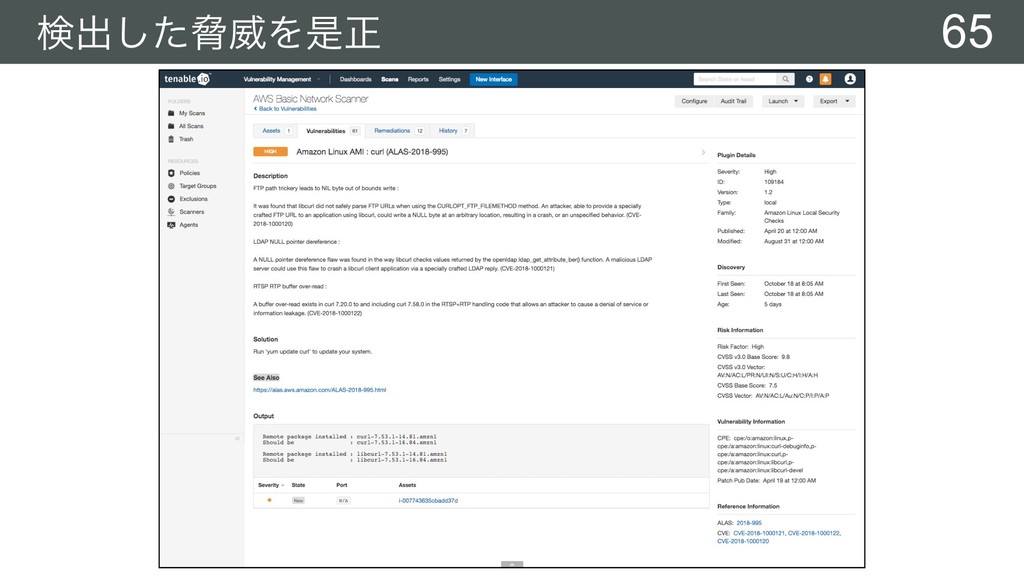Screen dimensions: 1024x576
Task: Open the alas.aws.amazon.com ALAS-2018-995 link
Action: tap(319, 390)
